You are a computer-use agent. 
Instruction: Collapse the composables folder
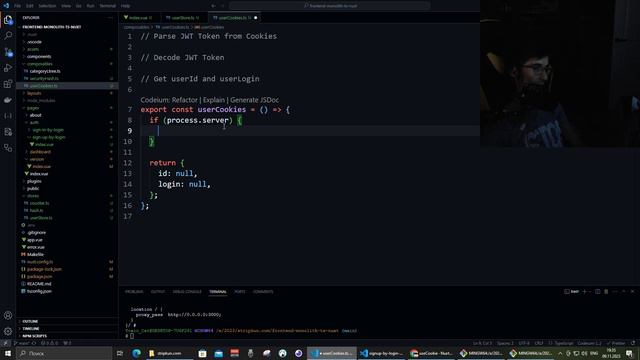point(40,64)
